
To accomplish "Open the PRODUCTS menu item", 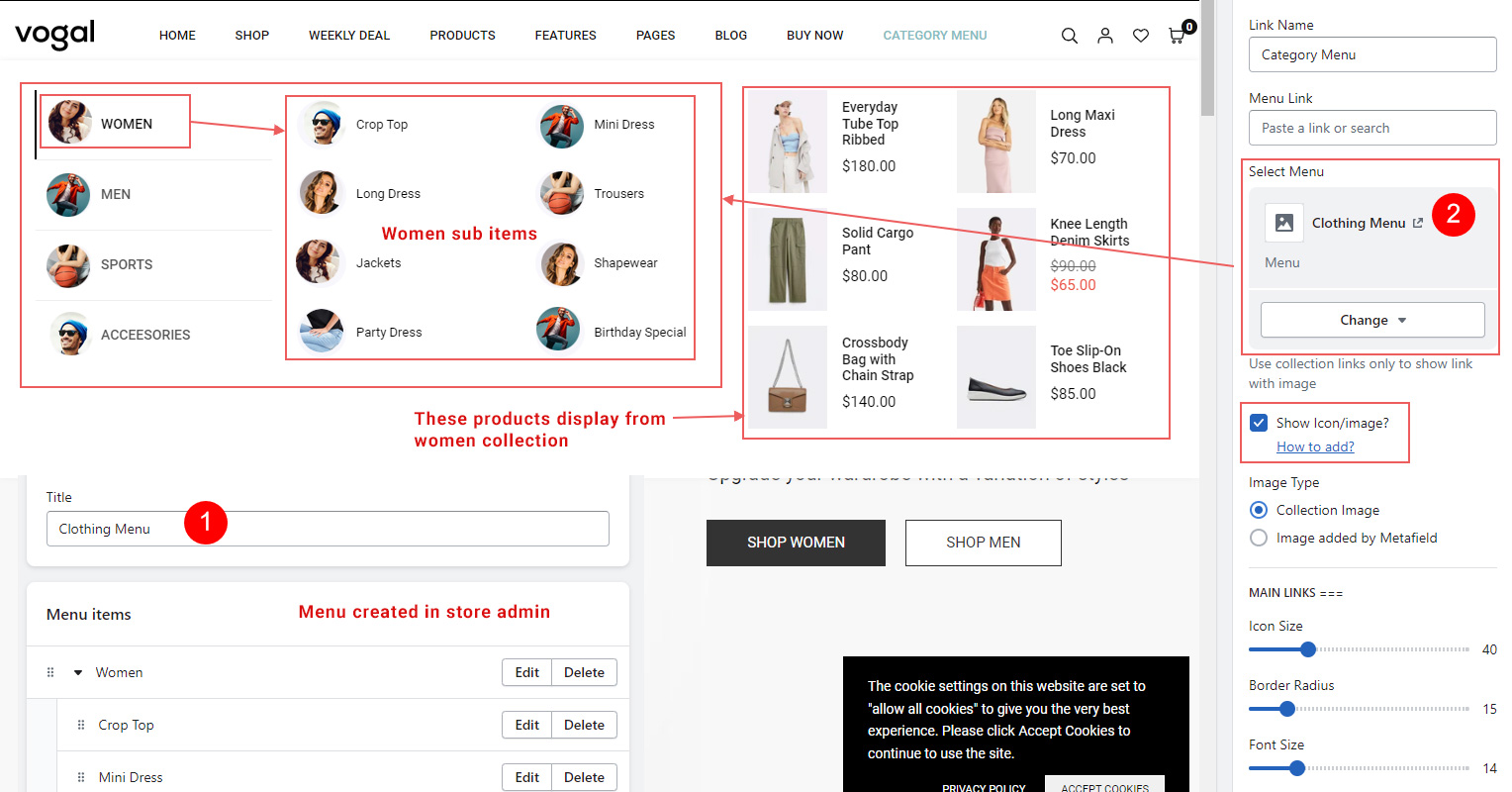I will (462, 36).
